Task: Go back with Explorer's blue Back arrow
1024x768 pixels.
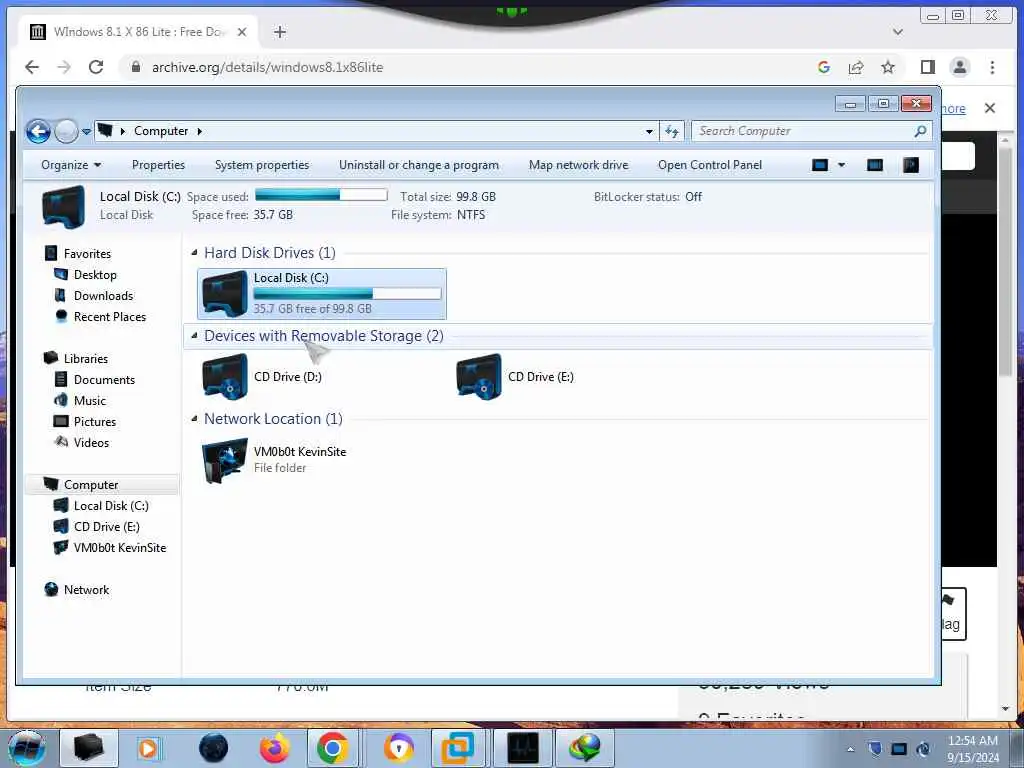Action: click(38, 131)
